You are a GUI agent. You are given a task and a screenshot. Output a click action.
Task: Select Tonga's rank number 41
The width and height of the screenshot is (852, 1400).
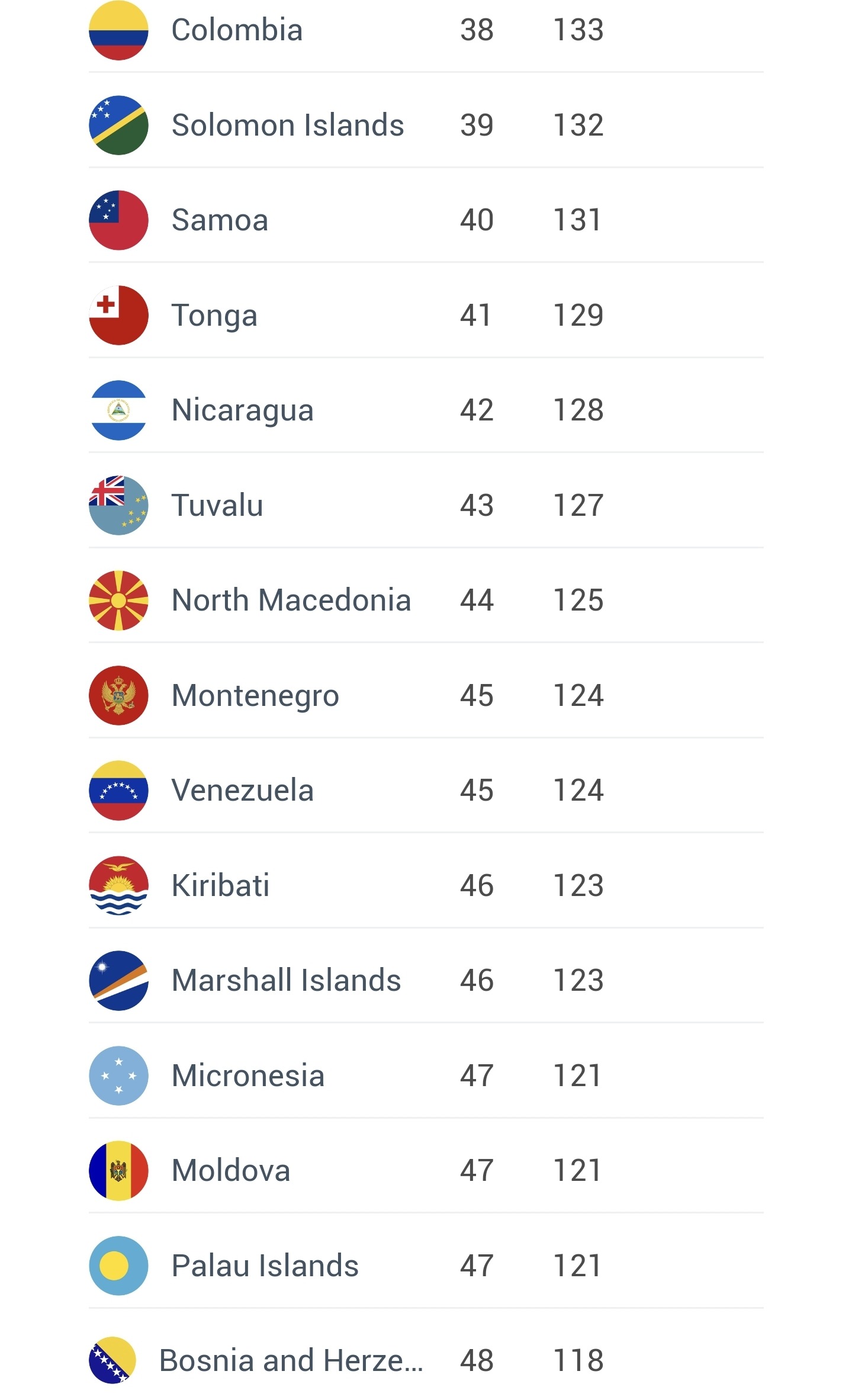pyautogui.click(x=476, y=315)
